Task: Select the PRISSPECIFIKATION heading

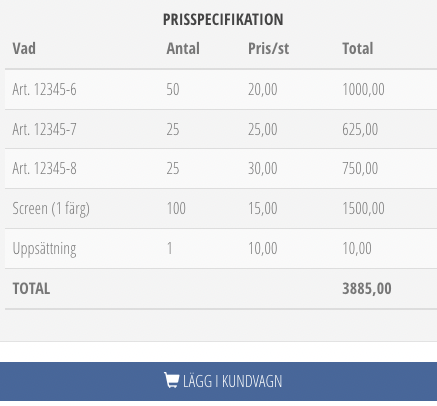Action: 223,19
